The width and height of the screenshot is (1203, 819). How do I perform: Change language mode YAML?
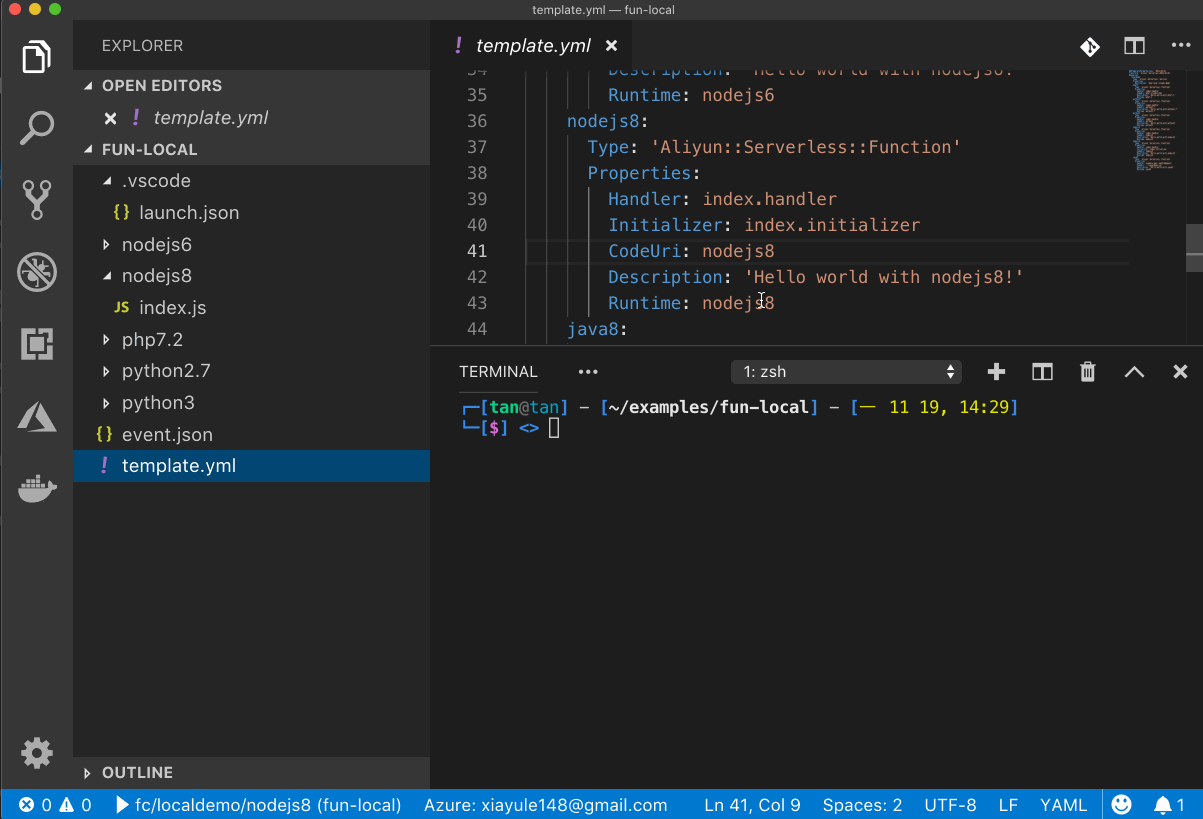(1063, 805)
